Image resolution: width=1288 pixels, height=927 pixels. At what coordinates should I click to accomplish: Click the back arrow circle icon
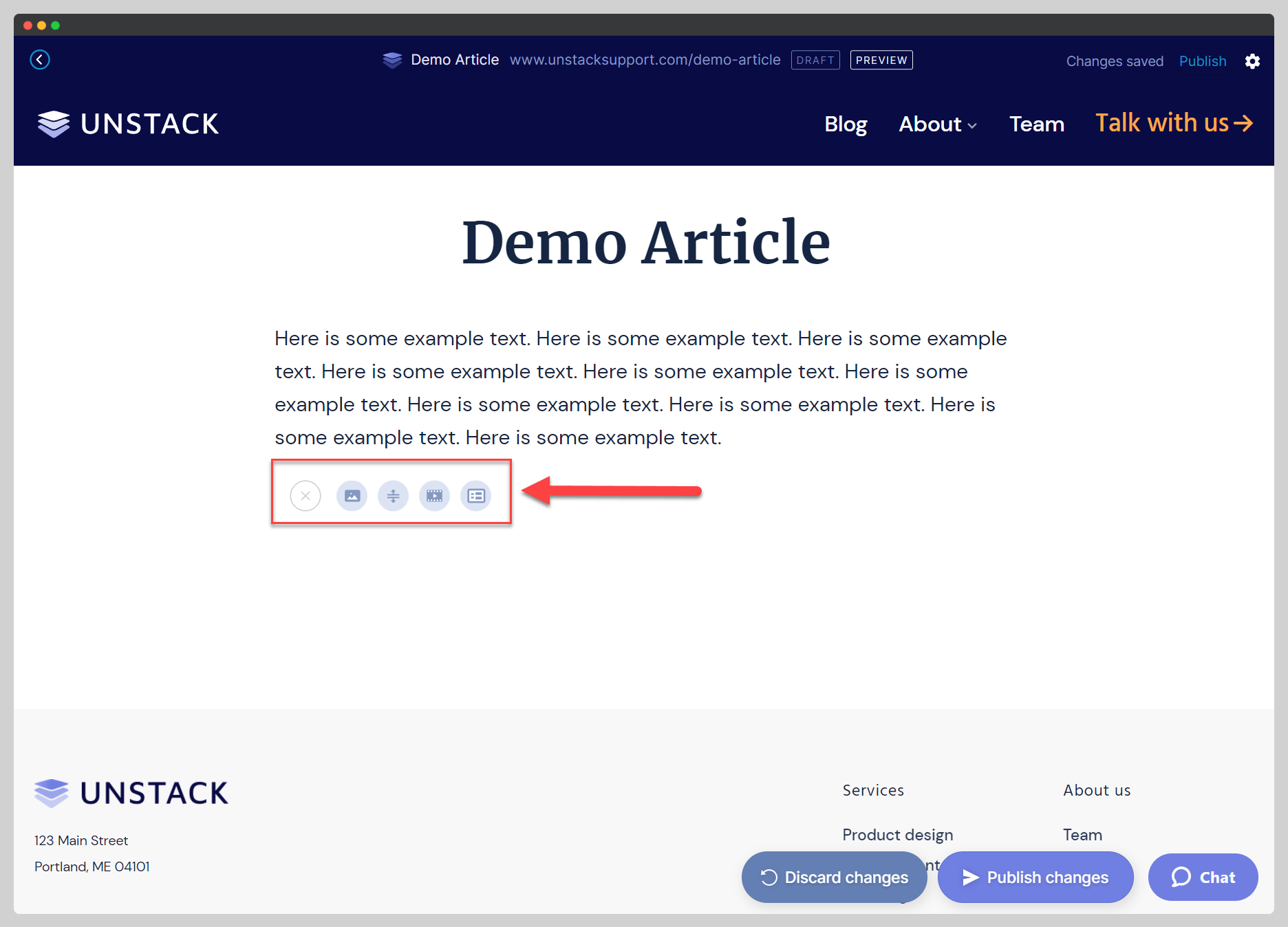(x=40, y=60)
